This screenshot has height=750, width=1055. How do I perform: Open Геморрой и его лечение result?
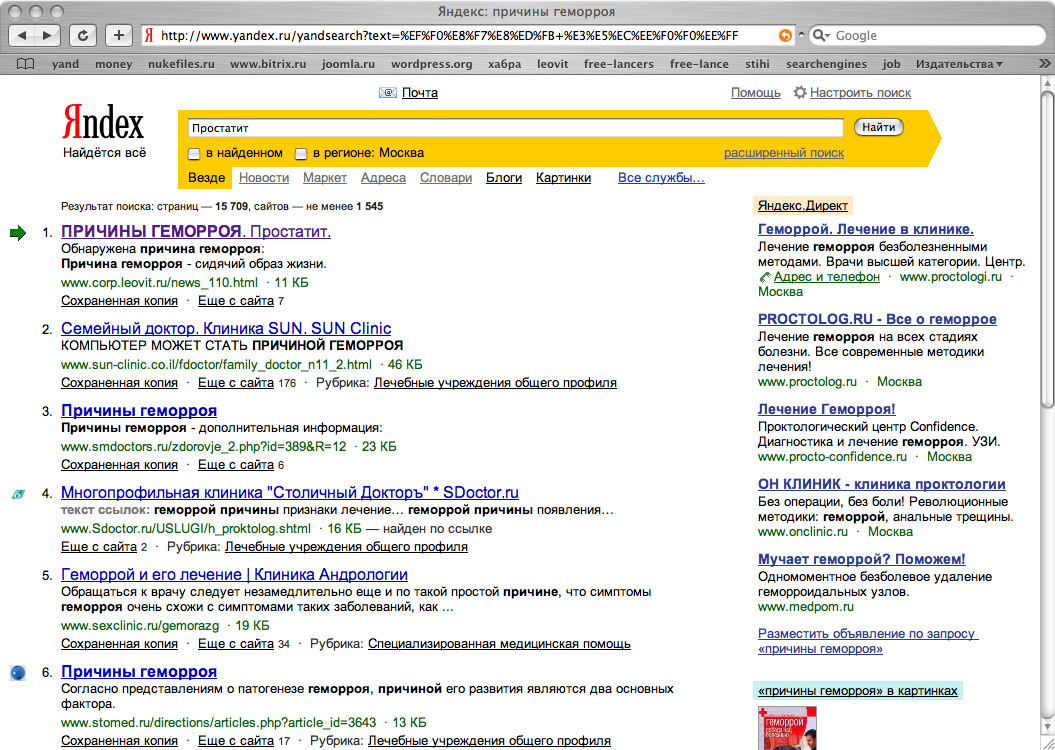(x=234, y=574)
